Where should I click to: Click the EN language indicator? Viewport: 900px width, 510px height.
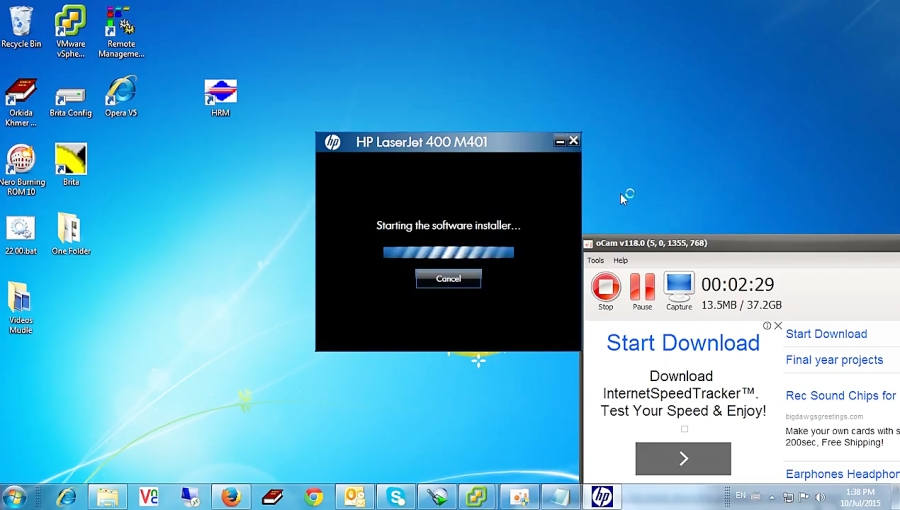coord(740,495)
